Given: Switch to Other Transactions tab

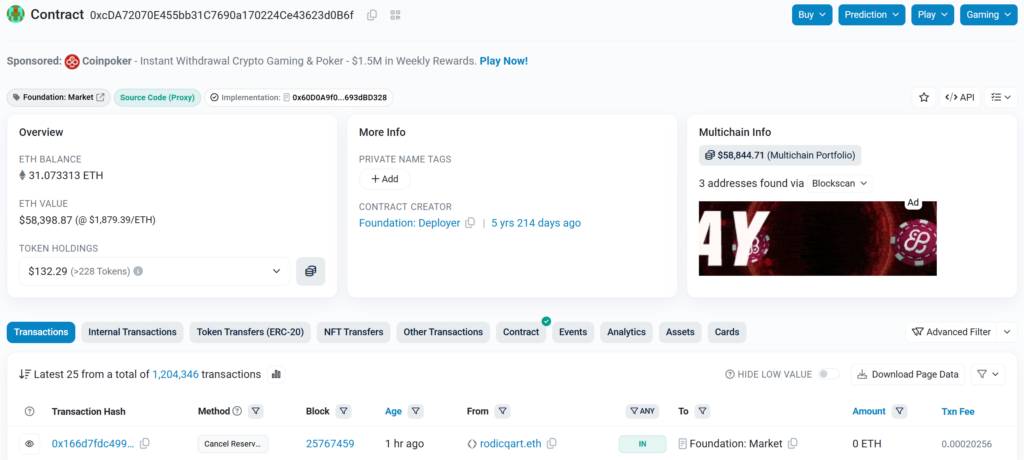Looking at the screenshot, I should 443,332.
